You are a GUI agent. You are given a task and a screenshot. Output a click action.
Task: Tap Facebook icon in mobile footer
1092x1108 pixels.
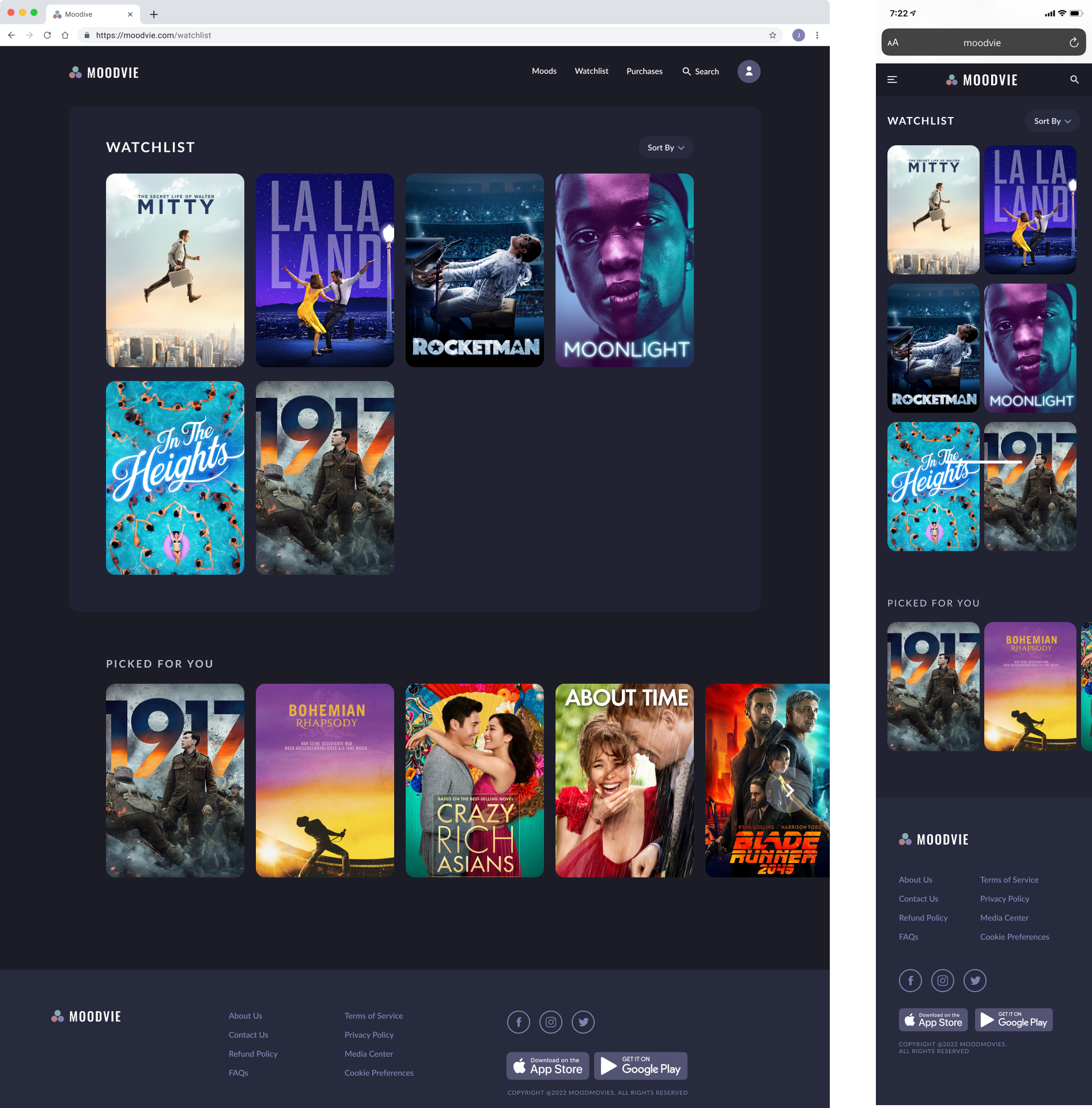click(910, 981)
